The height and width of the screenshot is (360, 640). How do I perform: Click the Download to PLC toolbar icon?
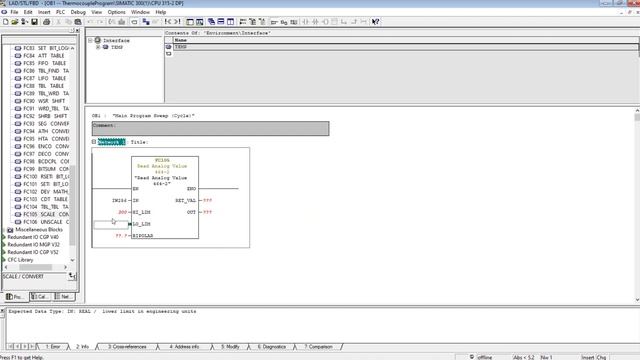122,22
